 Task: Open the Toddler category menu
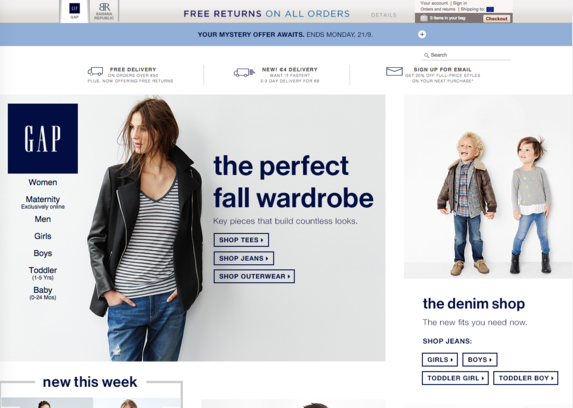click(43, 273)
